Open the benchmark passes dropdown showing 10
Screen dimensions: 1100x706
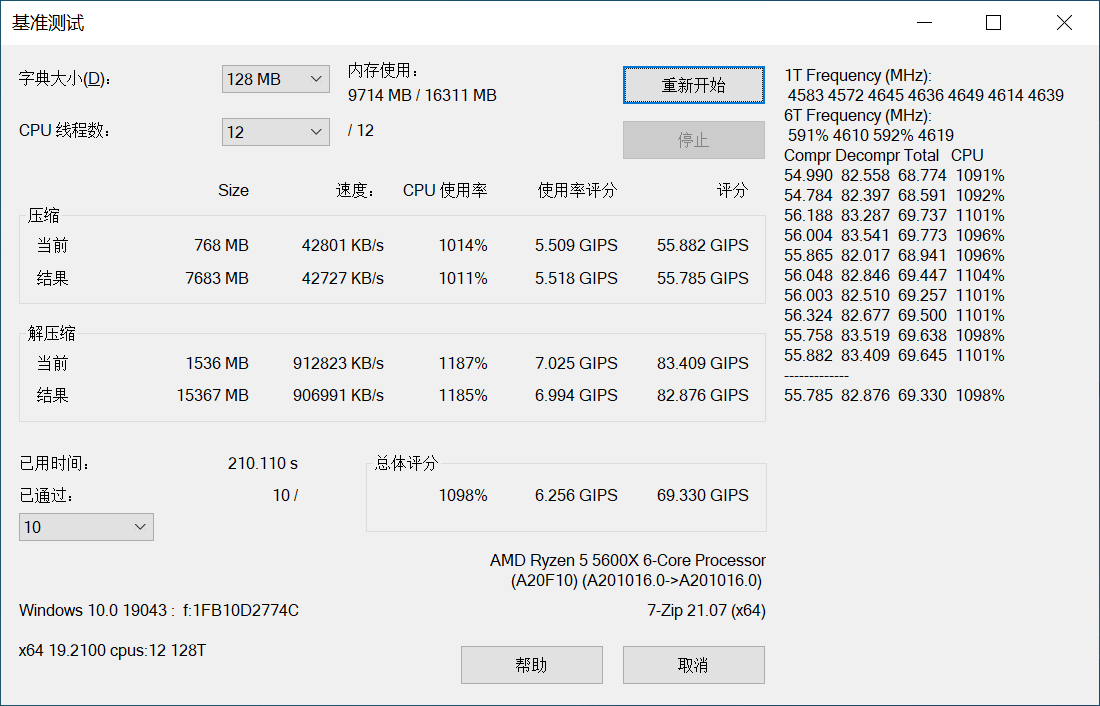[x=86, y=526]
